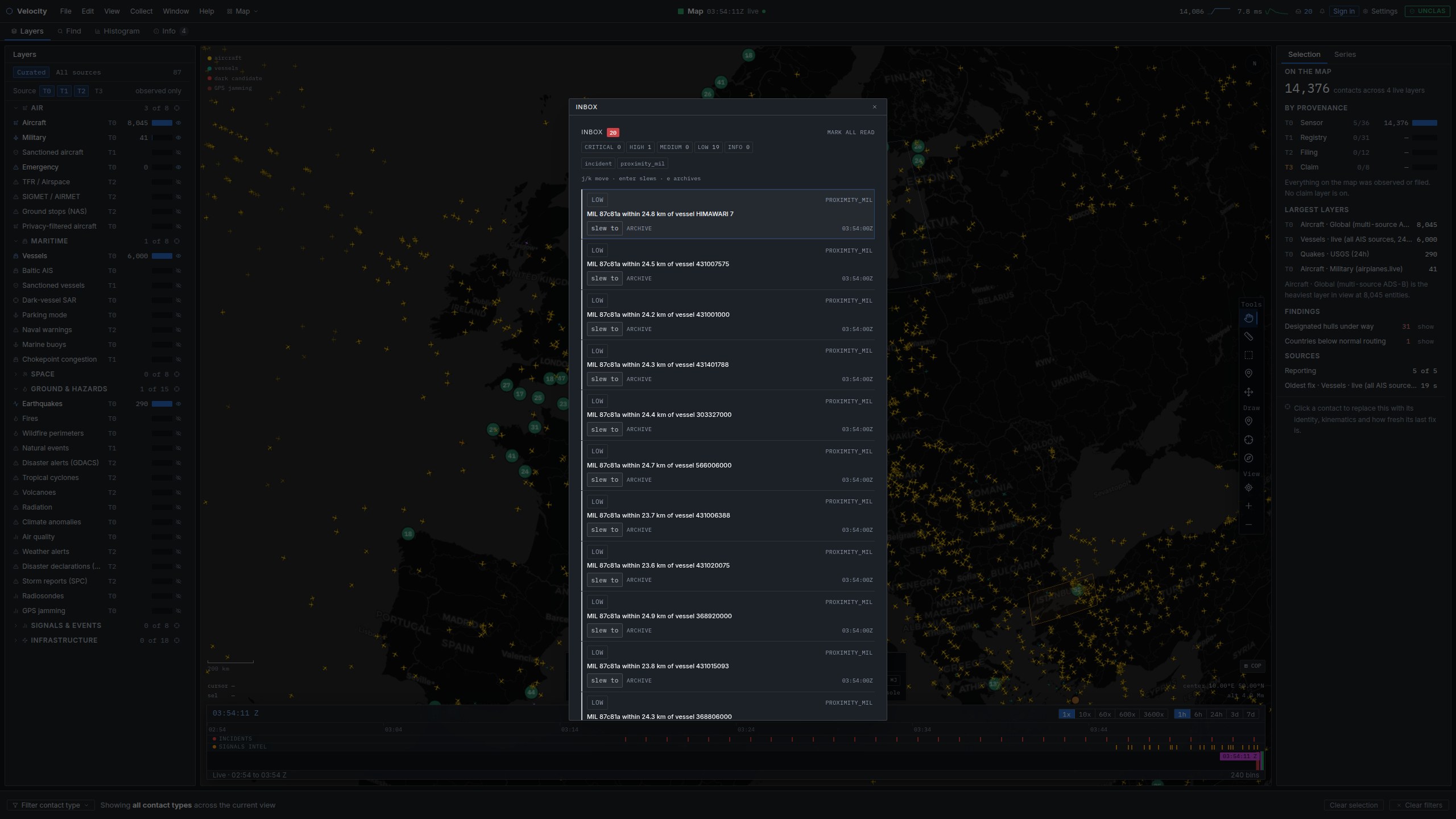Click the move arrows tool icon
Viewport: 1456px width, 819px height.
pos(1248,392)
